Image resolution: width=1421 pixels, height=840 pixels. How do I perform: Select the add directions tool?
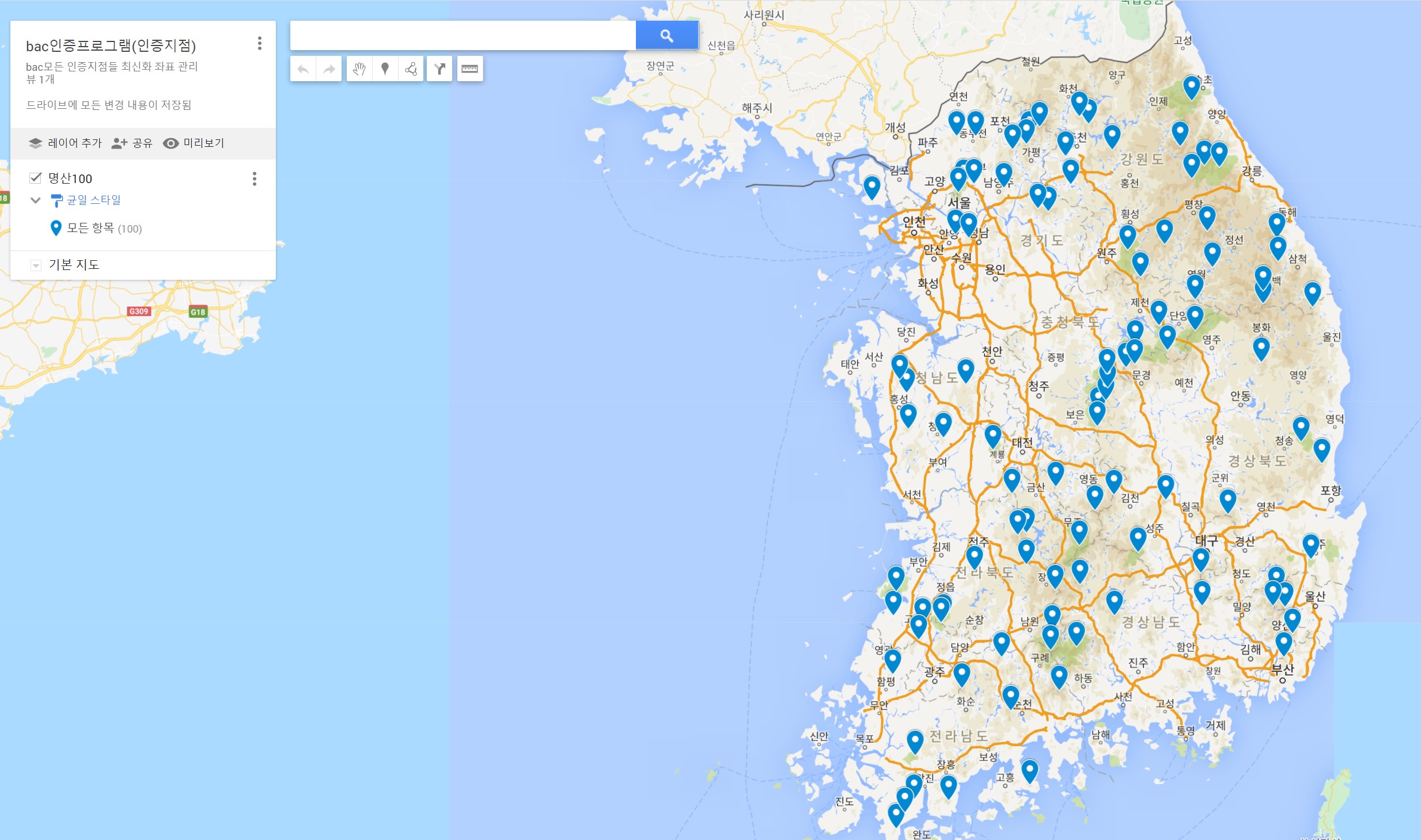coord(439,69)
